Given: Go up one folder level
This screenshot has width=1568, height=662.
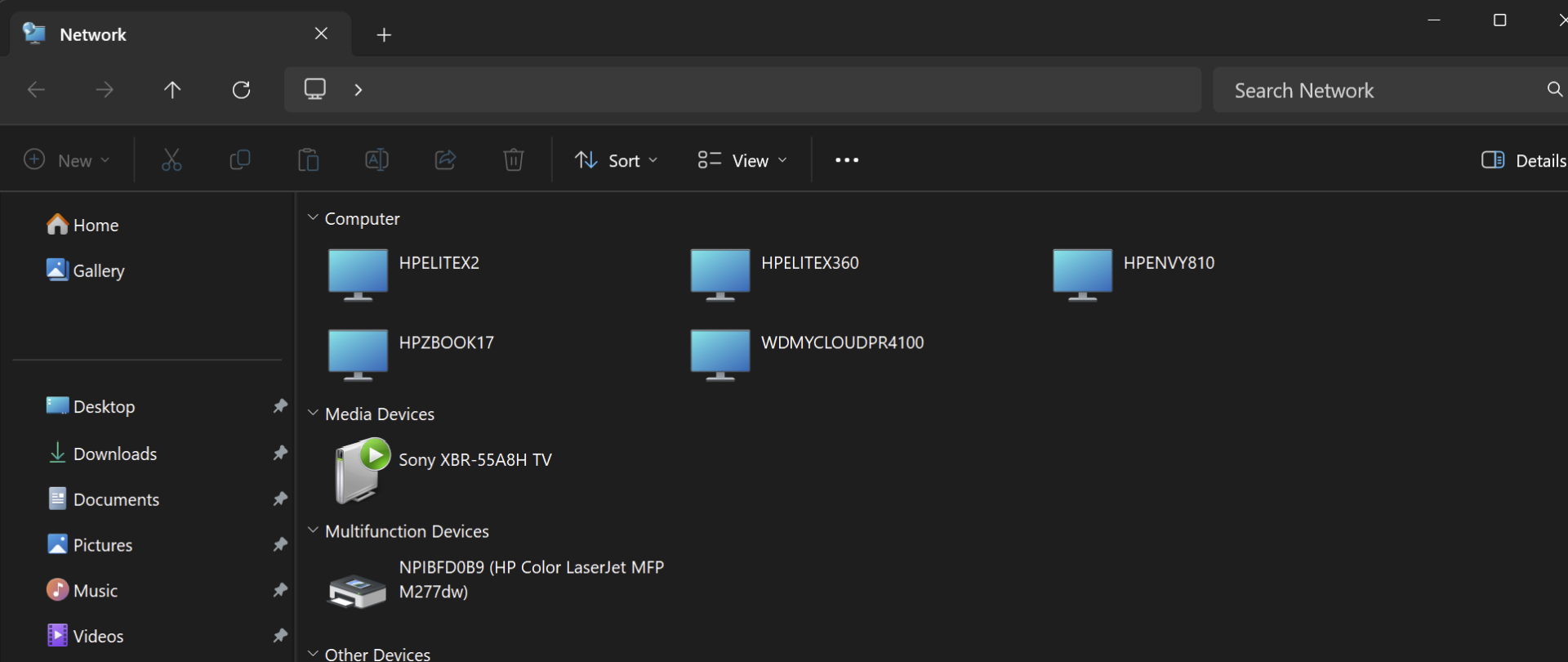Looking at the screenshot, I should tap(172, 90).
